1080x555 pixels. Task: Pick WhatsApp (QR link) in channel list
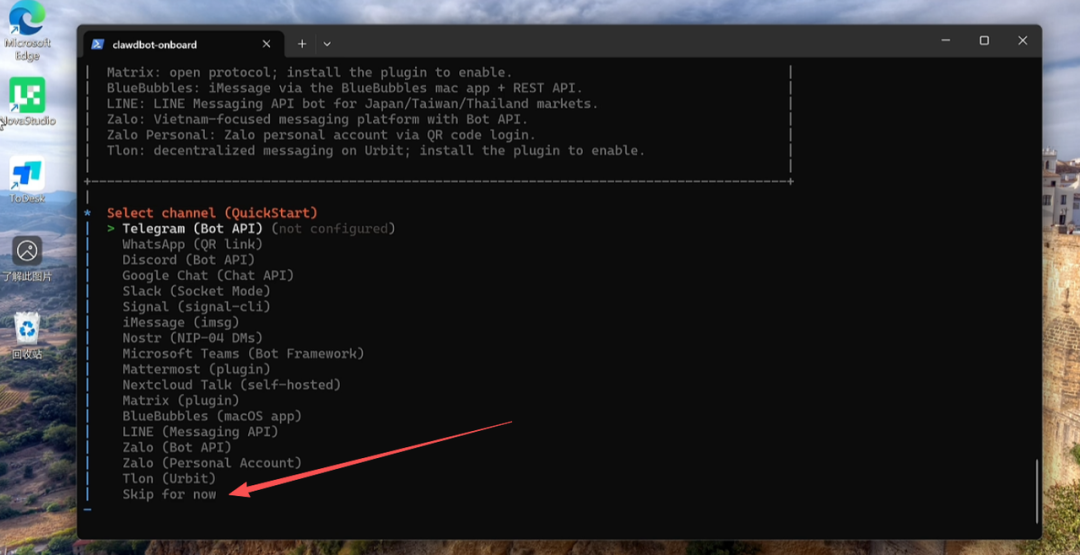pyautogui.click(x=192, y=244)
